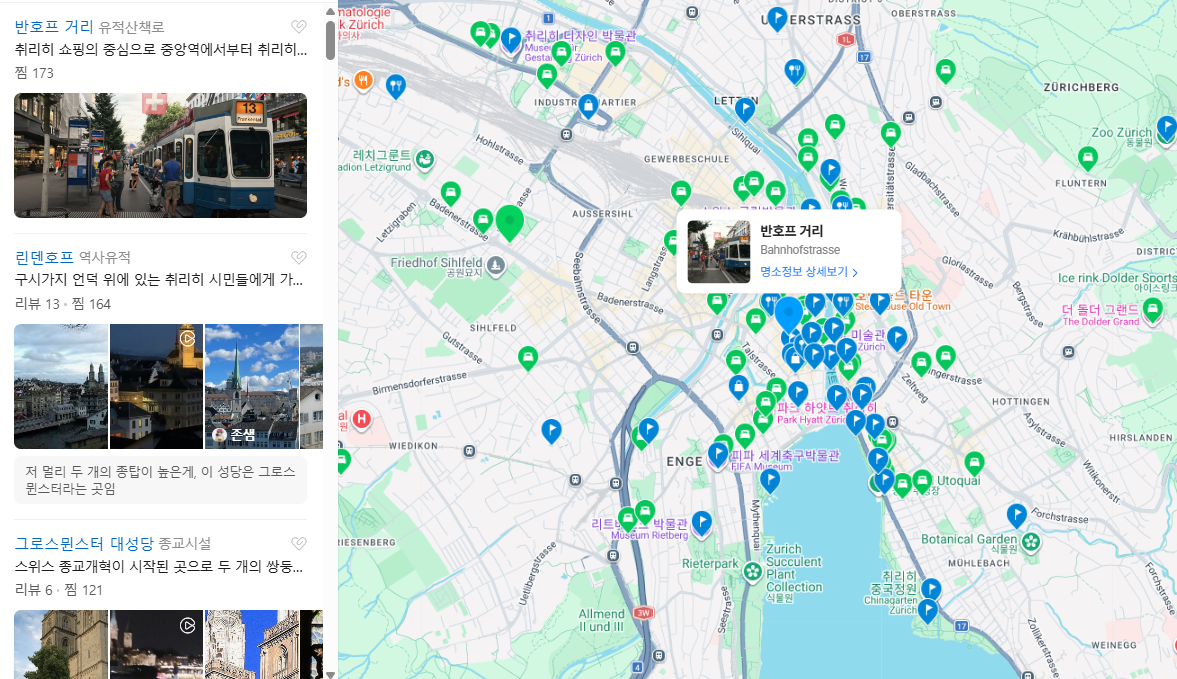Screen dimensions: 1177x679
Task: Select the Stadion Letzigrund stadium icon
Action: pos(425,159)
